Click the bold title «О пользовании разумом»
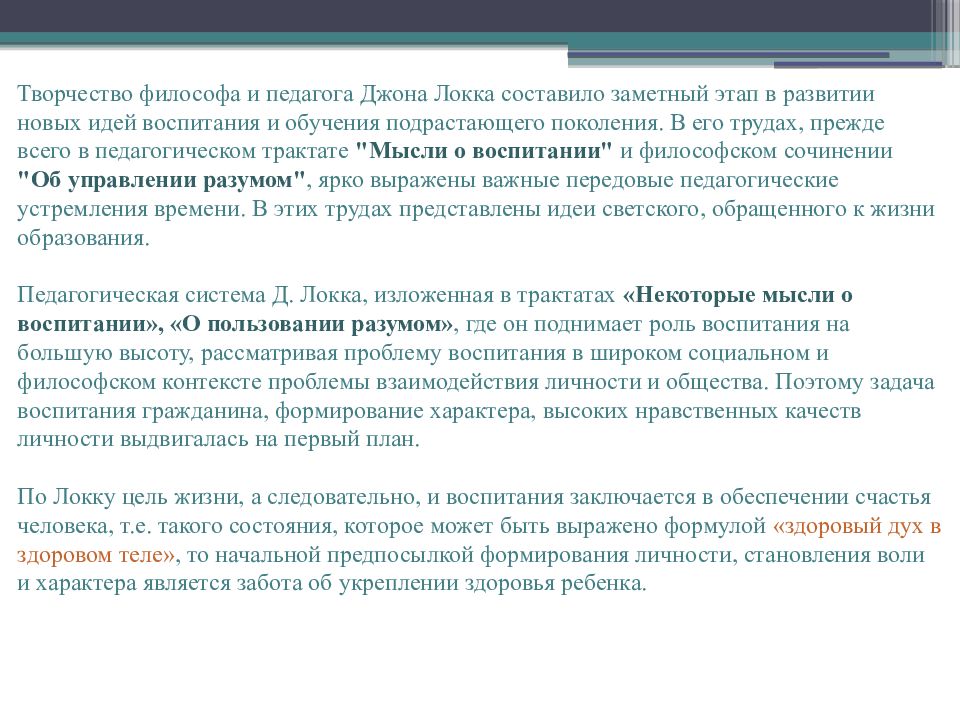The width and height of the screenshot is (960, 720). click(313, 325)
